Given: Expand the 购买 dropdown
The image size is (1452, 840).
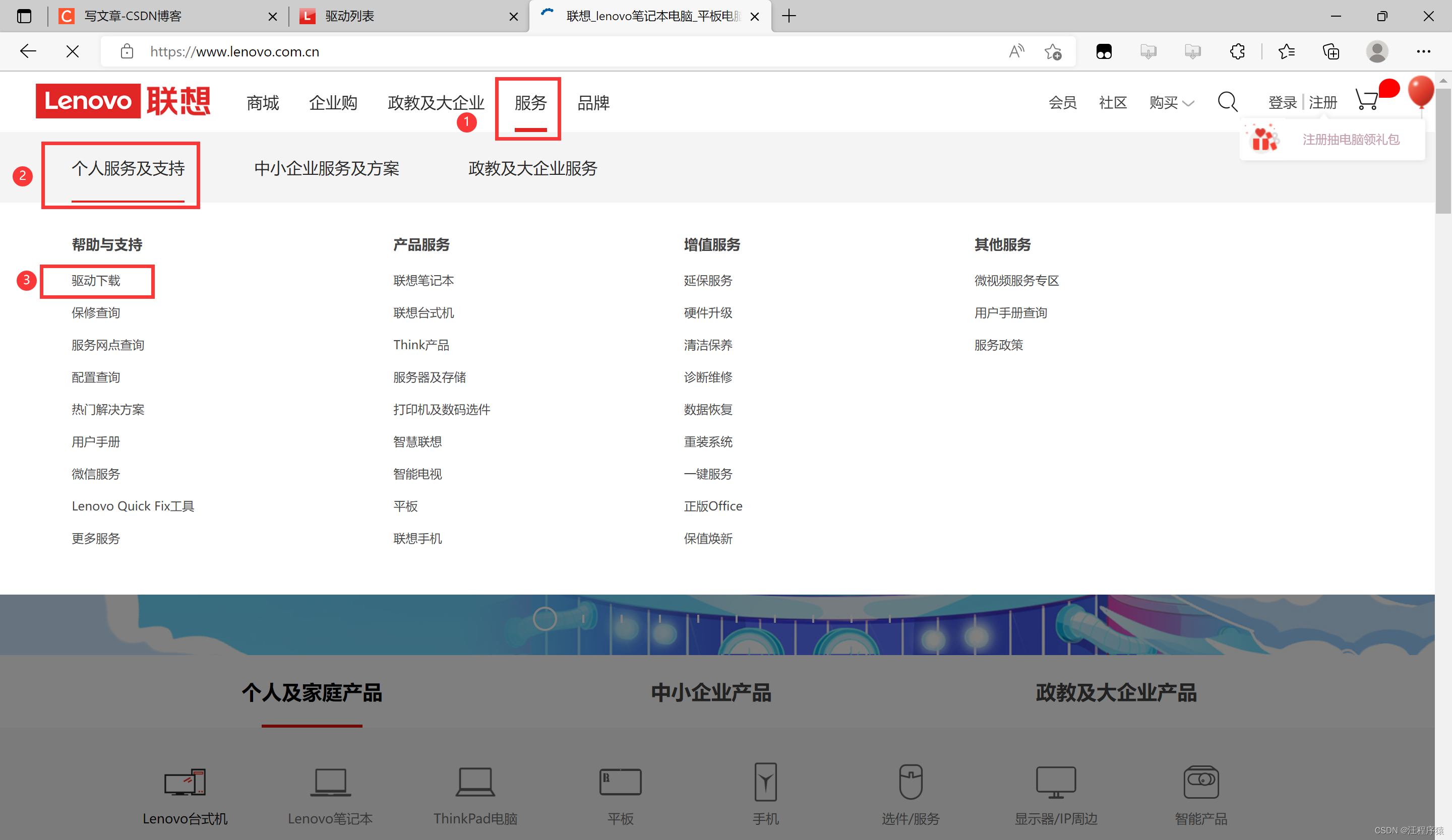Looking at the screenshot, I should (1171, 102).
